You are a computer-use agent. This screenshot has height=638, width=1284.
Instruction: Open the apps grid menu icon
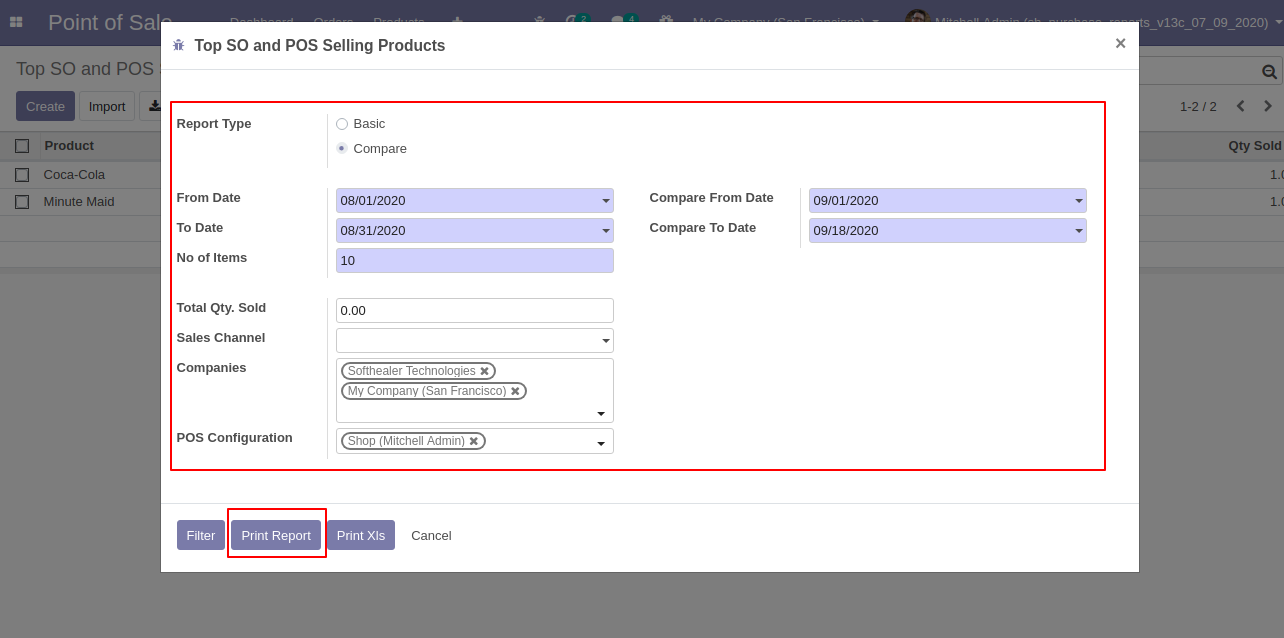16,21
